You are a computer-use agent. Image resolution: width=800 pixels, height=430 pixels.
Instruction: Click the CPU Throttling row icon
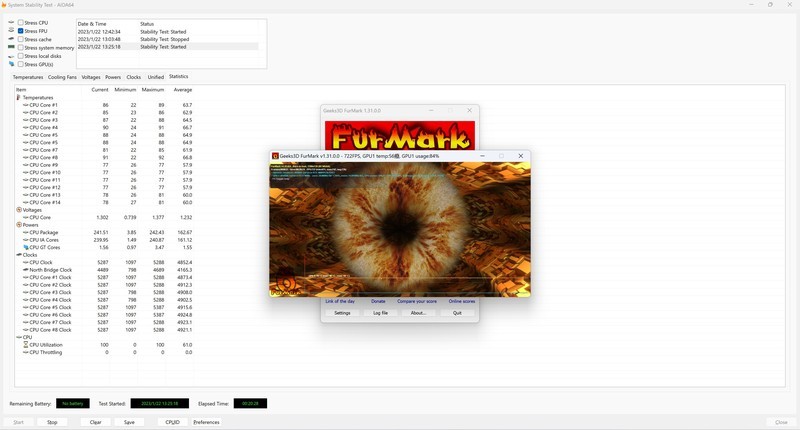[26, 352]
